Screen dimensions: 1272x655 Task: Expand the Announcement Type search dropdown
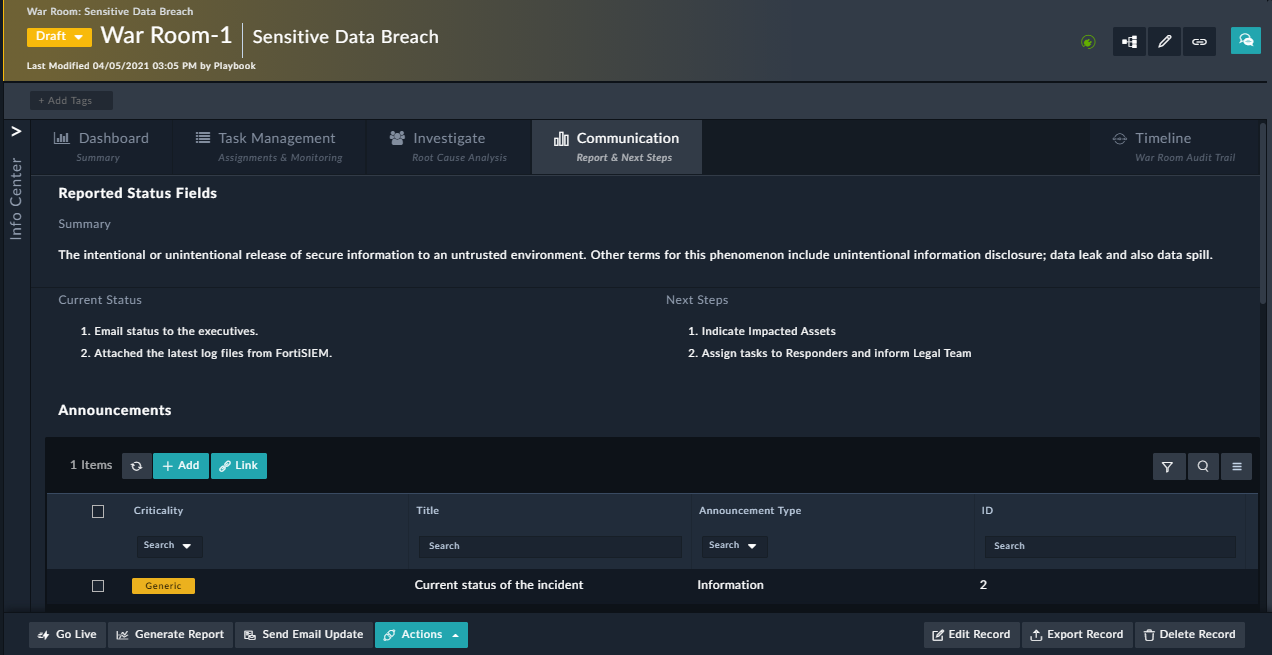tap(734, 546)
